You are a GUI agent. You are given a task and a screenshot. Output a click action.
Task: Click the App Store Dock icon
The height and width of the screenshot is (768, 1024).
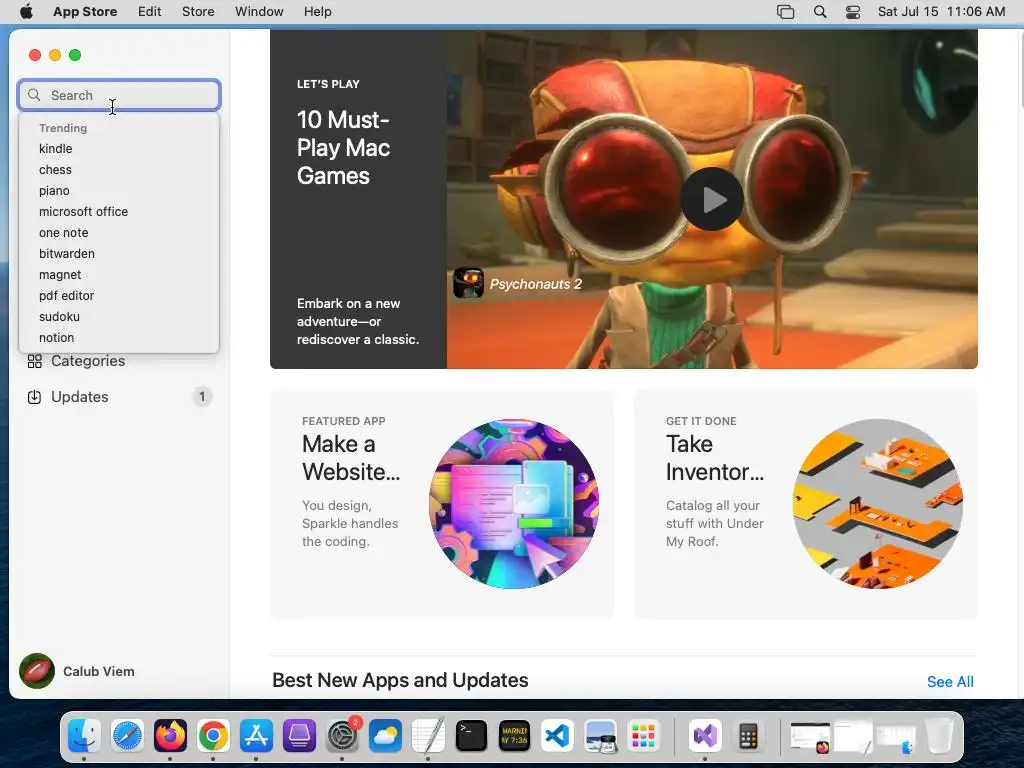[x=256, y=736]
